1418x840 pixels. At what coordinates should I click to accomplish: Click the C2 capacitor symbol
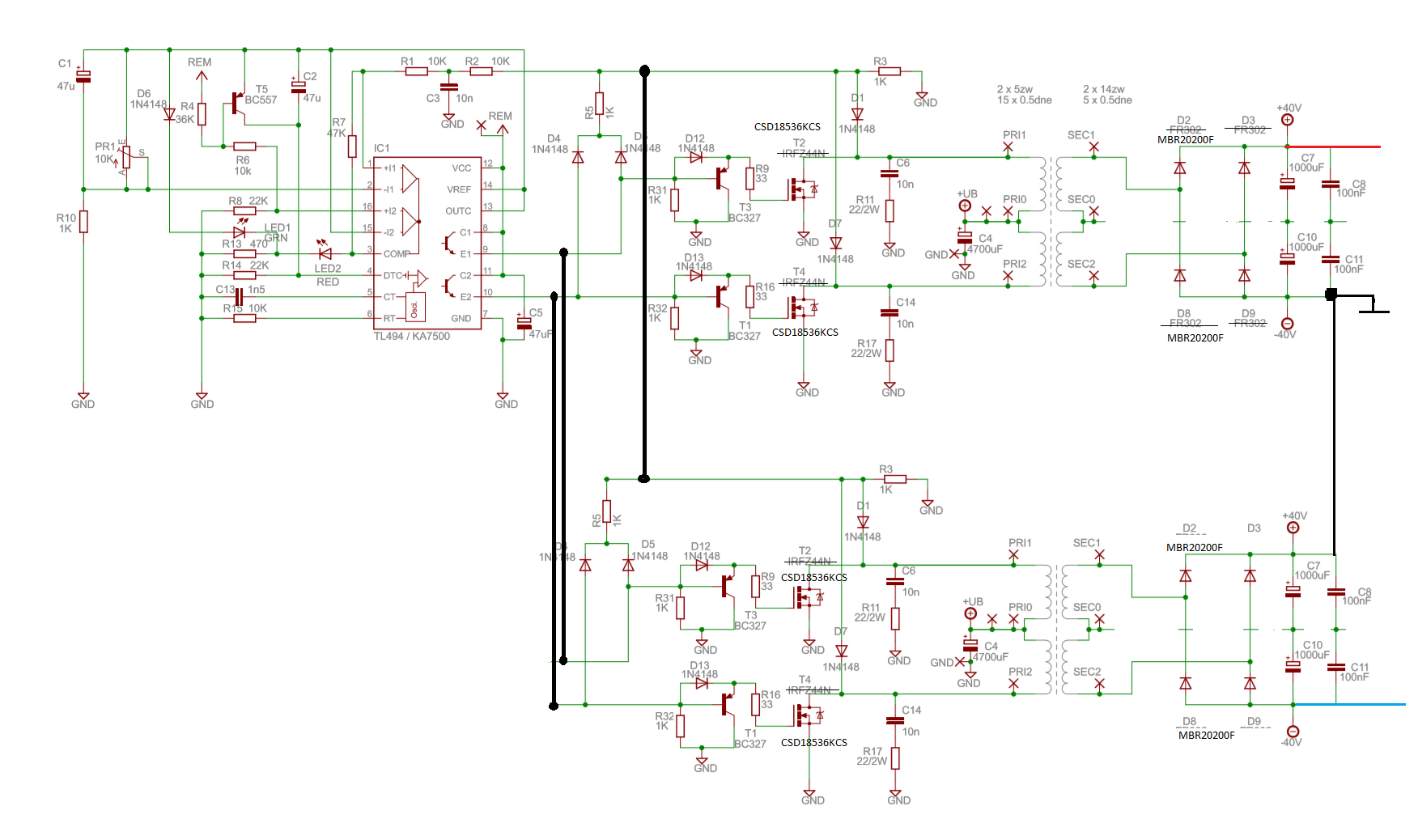[299, 85]
